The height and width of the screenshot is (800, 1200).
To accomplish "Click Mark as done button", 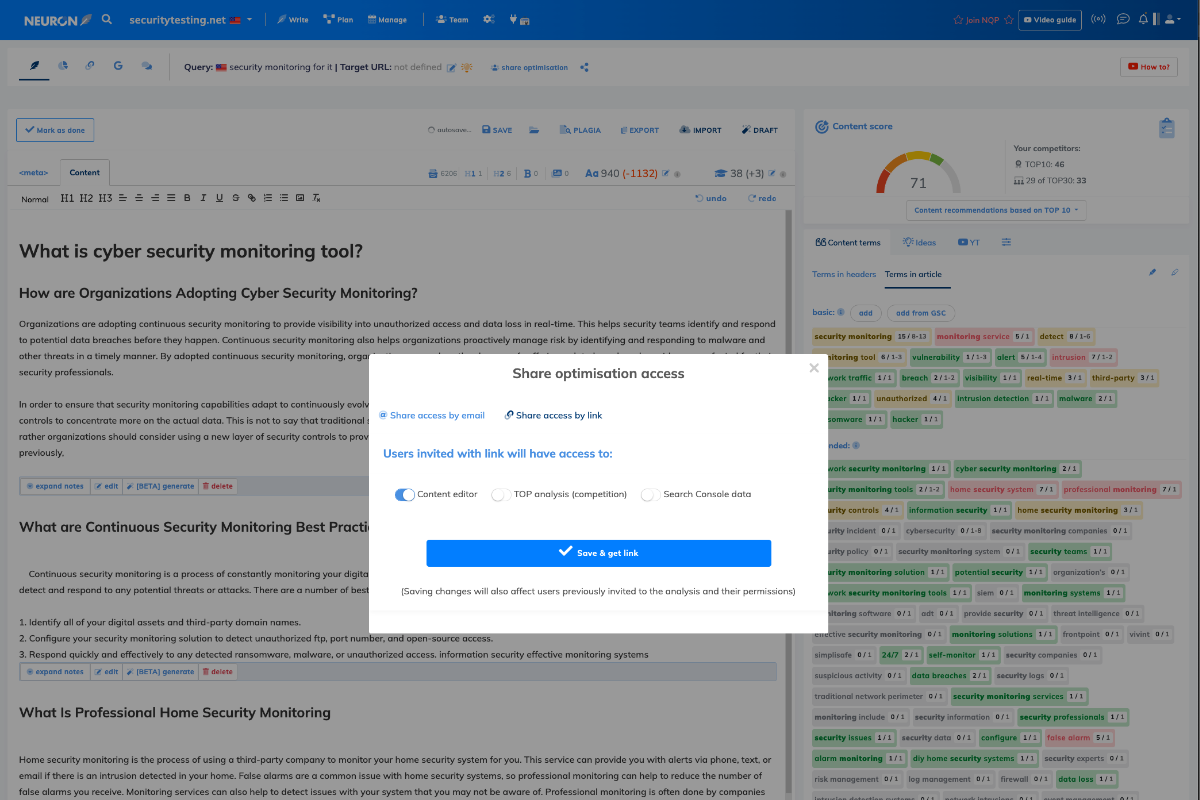I will coord(55,130).
